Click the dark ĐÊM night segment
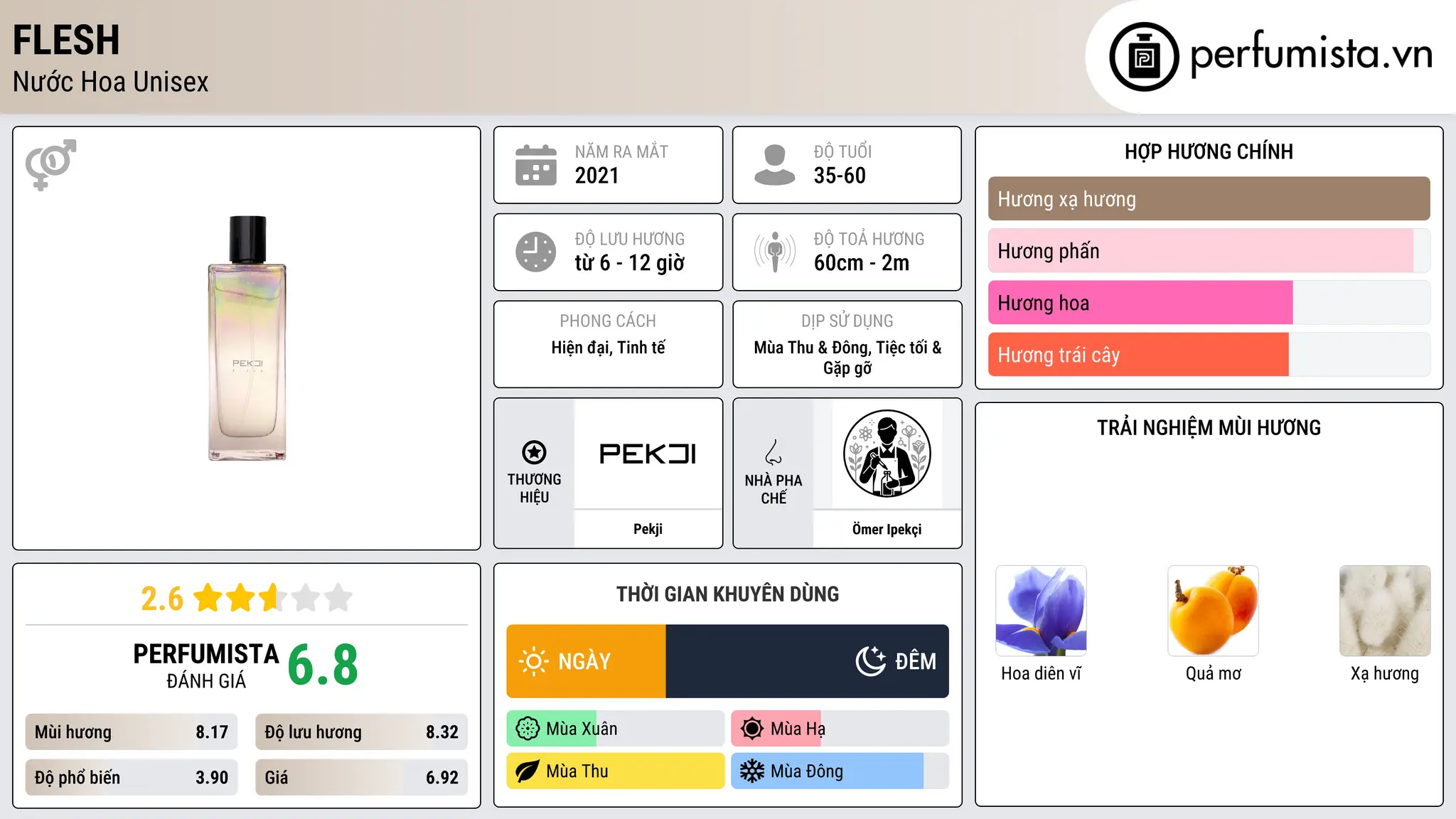Viewport: 1456px width, 819px height. tap(808, 661)
